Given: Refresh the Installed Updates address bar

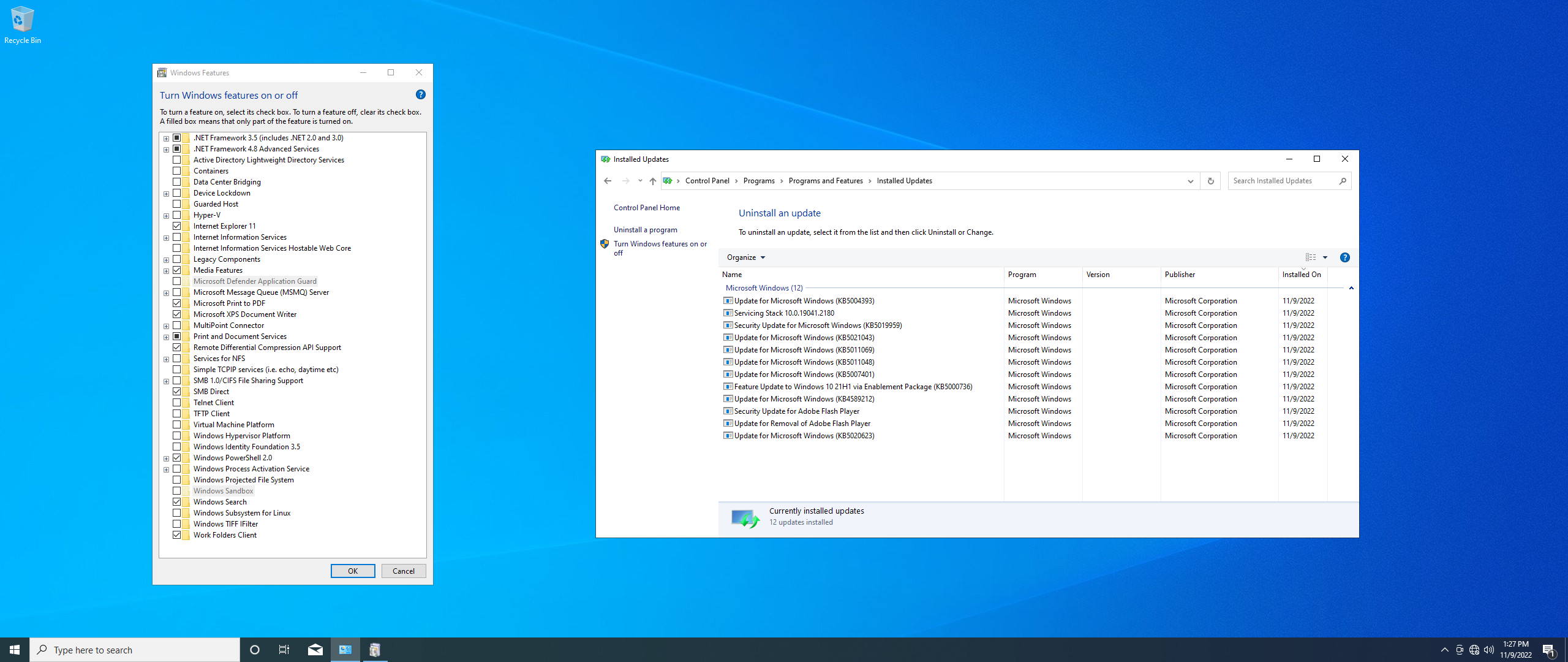Looking at the screenshot, I should (x=1210, y=181).
